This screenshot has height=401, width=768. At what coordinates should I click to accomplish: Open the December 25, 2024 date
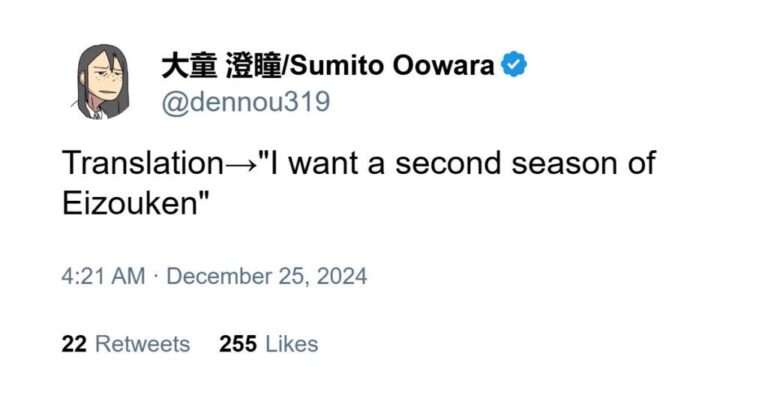[266, 276]
